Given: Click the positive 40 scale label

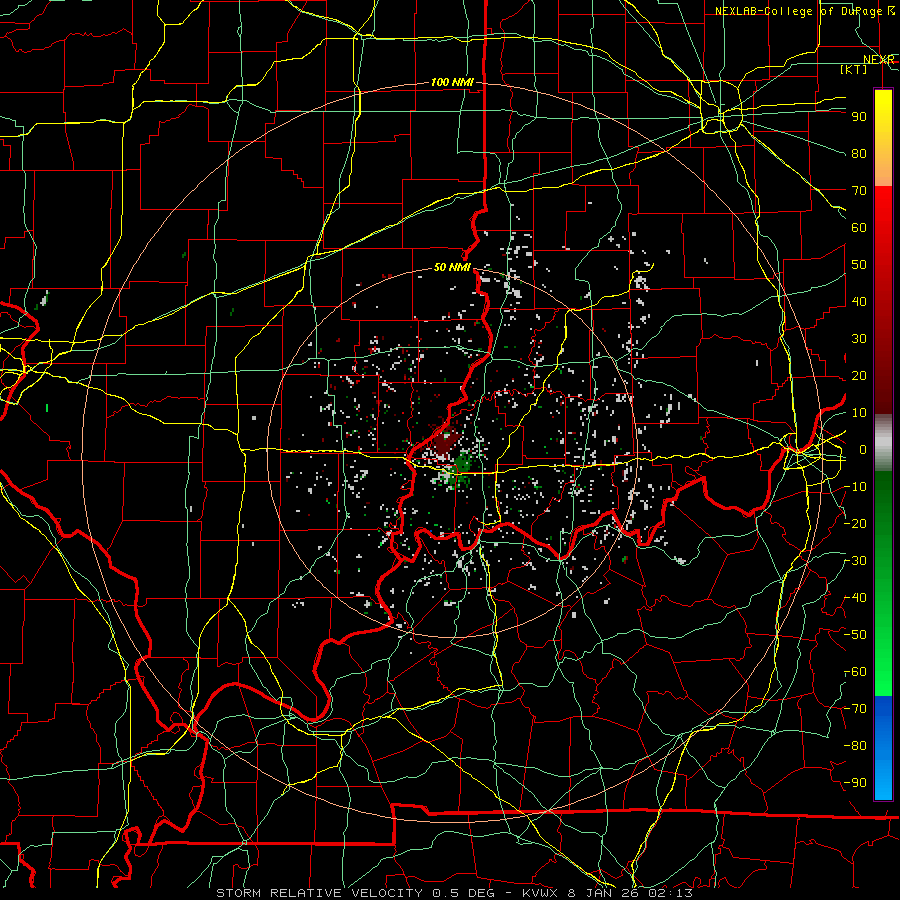Looking at the screenshot, I should (859, 301).
